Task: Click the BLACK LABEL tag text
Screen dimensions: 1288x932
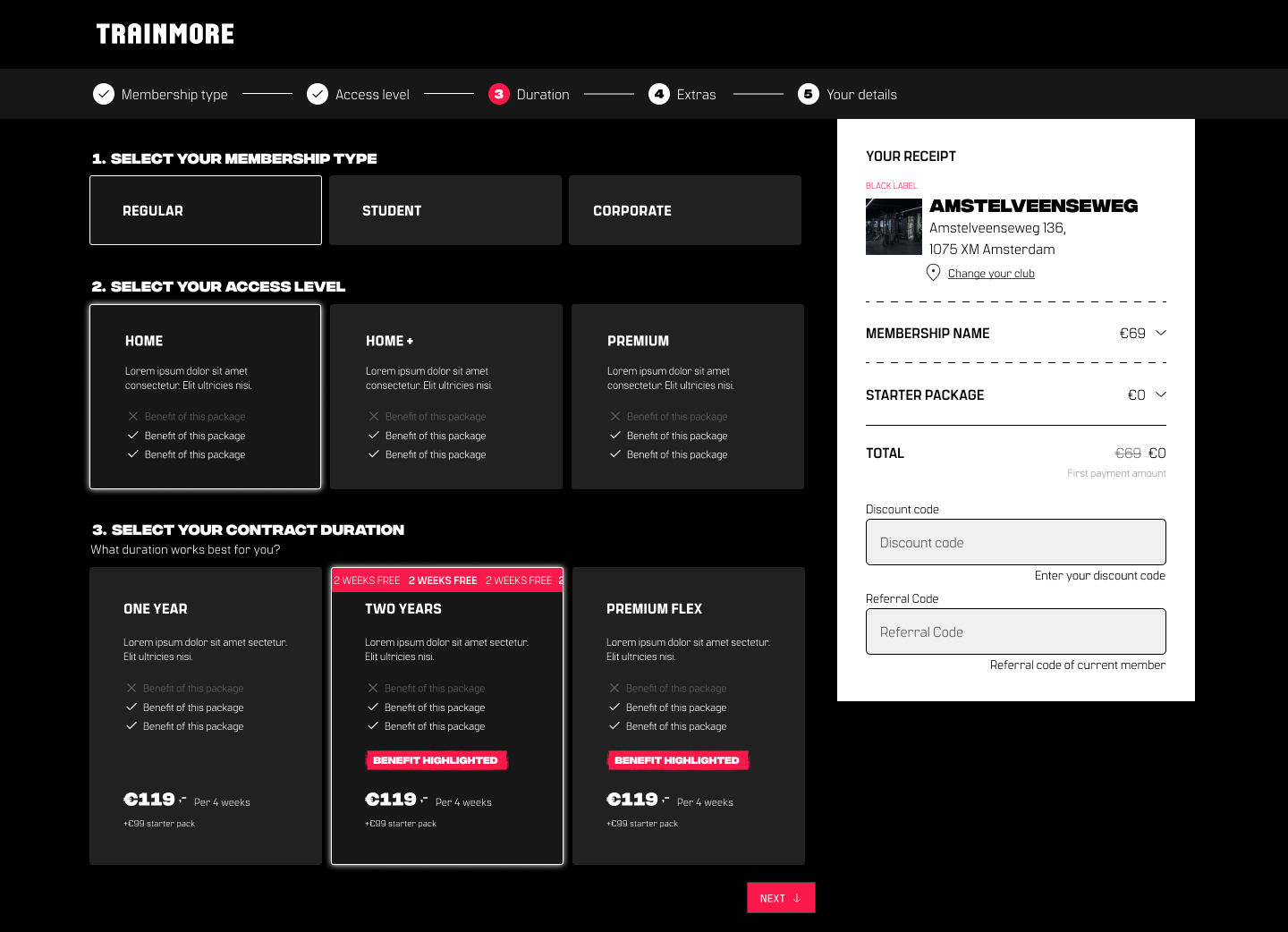Action: coord(892,186)
